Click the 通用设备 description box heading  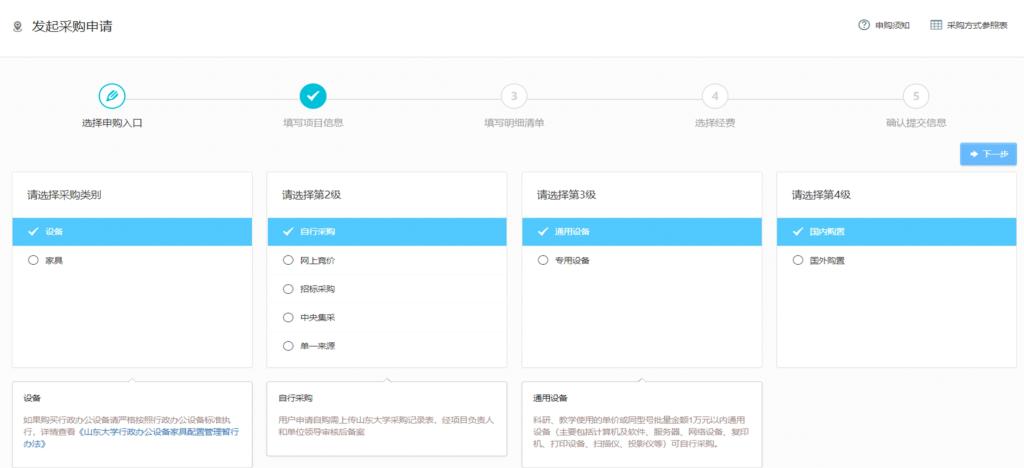(550, 398)
